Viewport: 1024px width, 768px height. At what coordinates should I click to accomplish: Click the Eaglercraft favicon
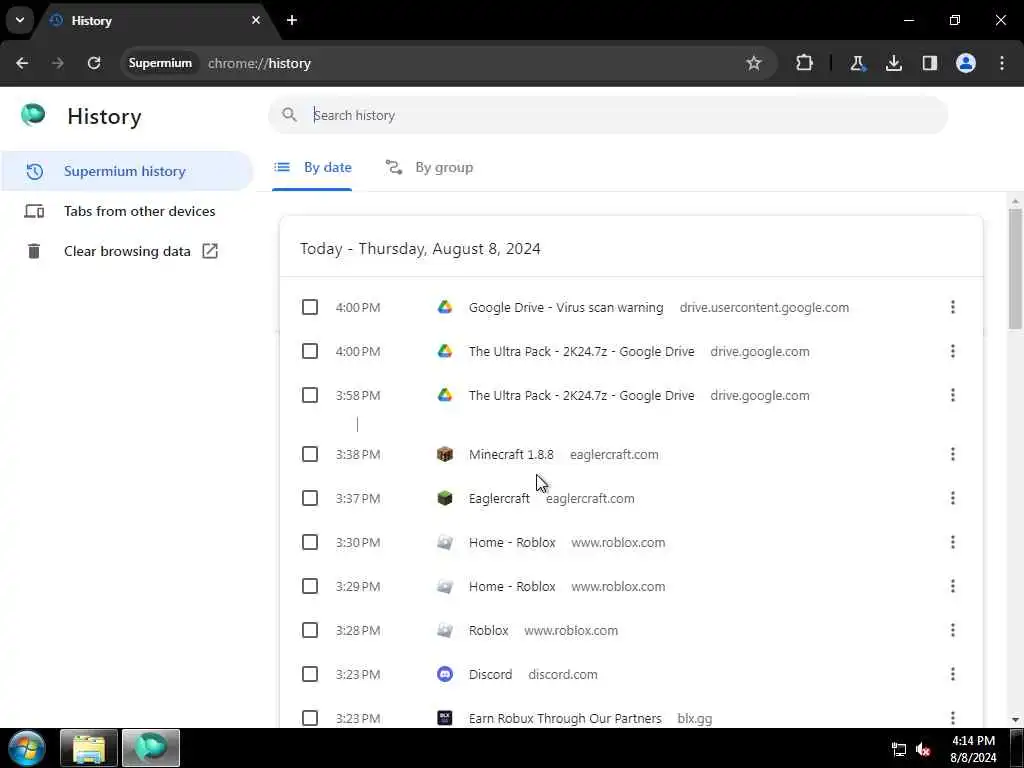tap(445, 498)
